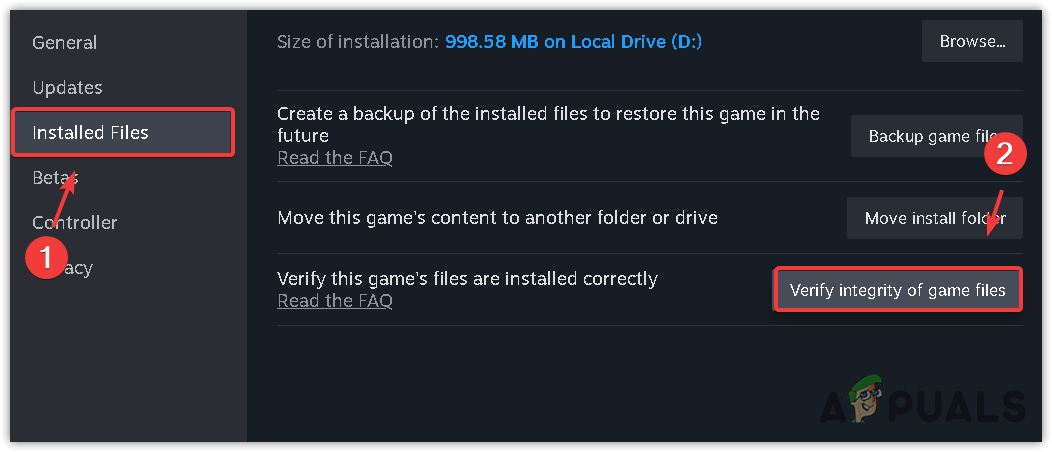
Task: Select the Installed Files tab
Action: click(90, 132)
